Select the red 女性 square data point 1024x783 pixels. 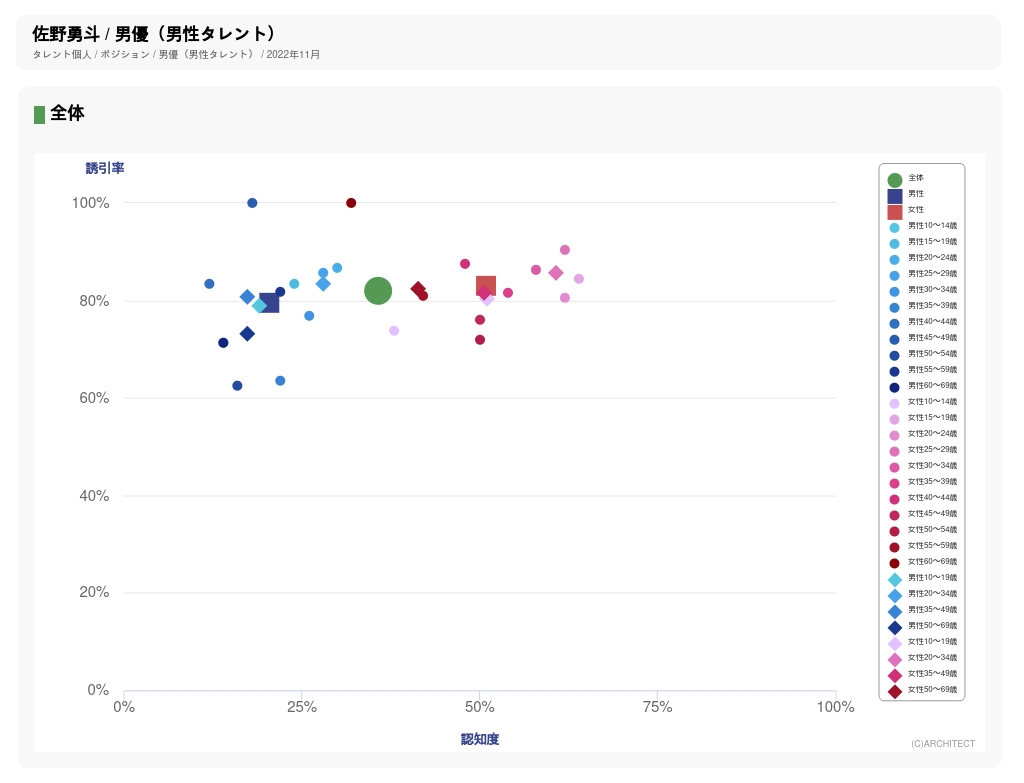[x=486, y=287]
